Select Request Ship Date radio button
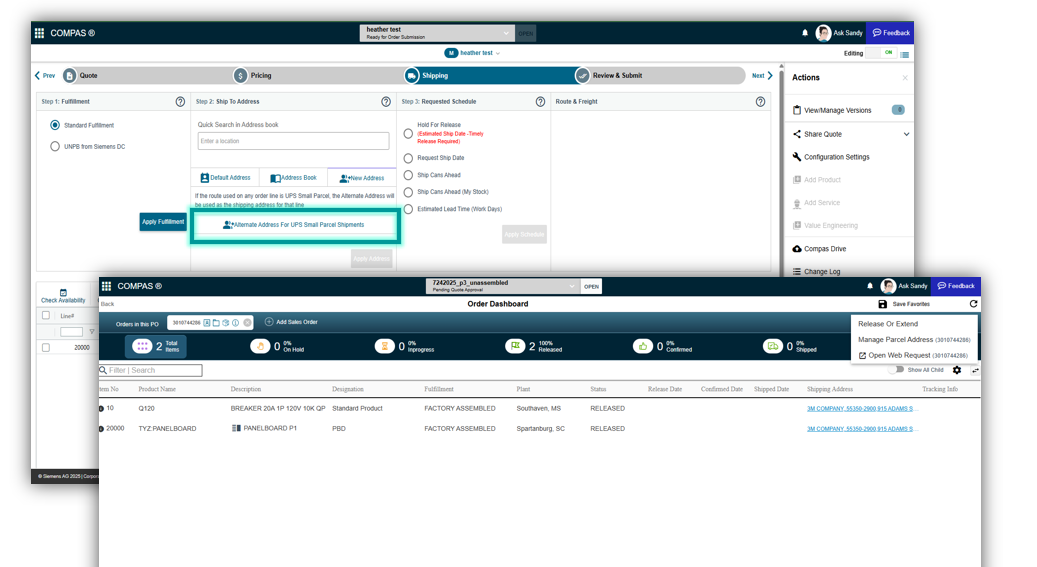 pyautogui.click(x=408, y=158)
